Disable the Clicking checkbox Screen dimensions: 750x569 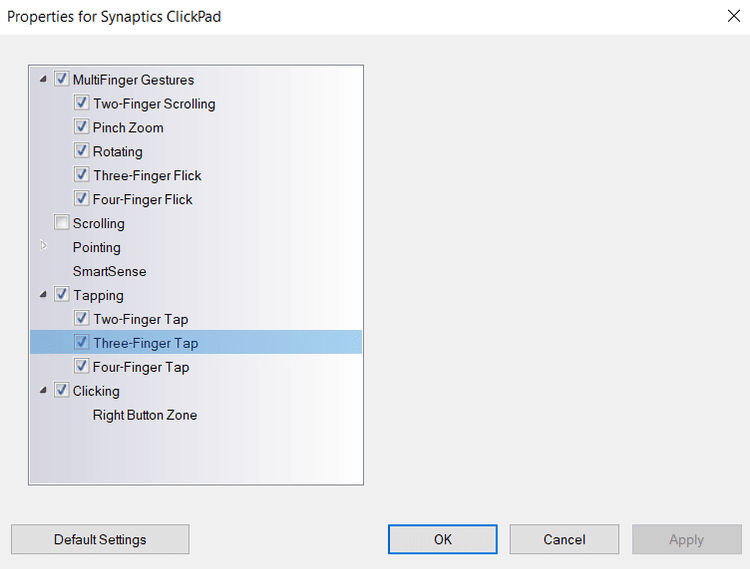coord(61,390)
